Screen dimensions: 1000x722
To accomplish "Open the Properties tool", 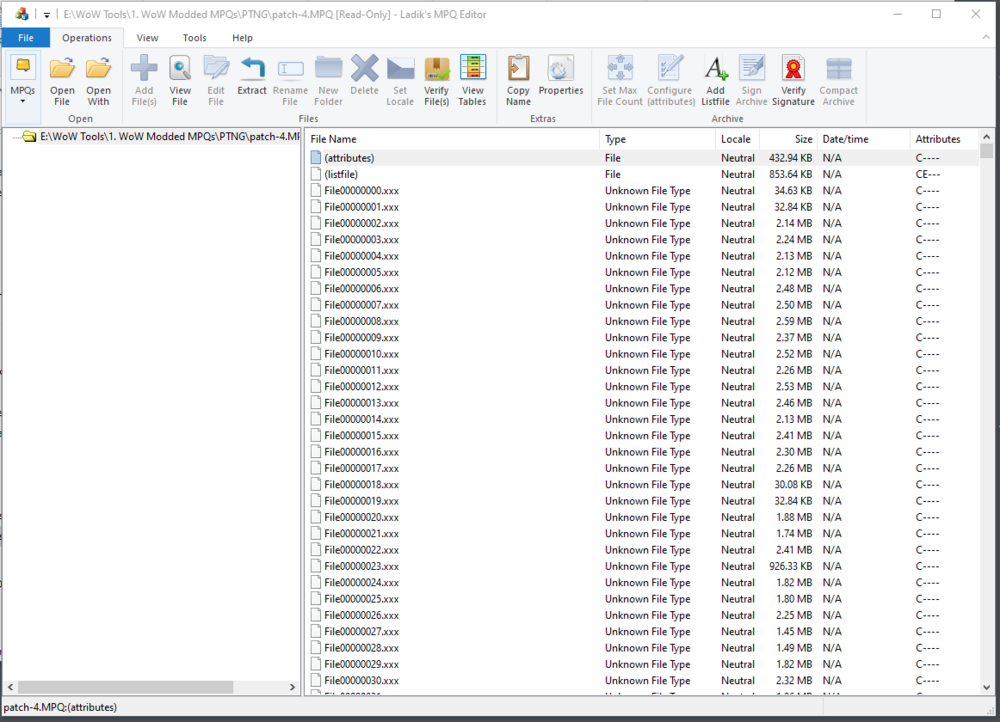I will (x=561, y=75).
